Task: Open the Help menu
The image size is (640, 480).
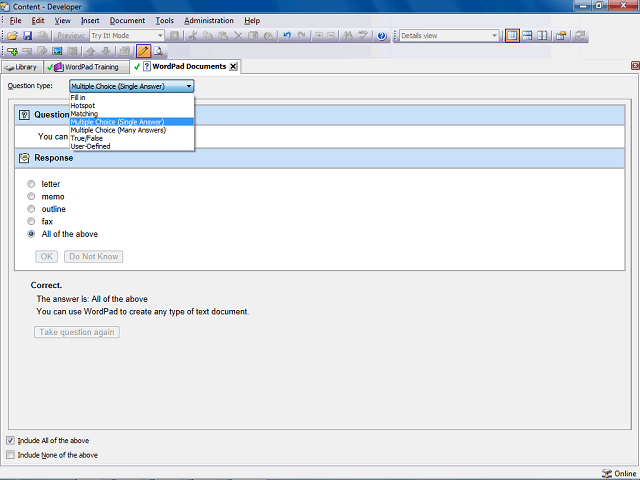Action: (x=252, y=20)
